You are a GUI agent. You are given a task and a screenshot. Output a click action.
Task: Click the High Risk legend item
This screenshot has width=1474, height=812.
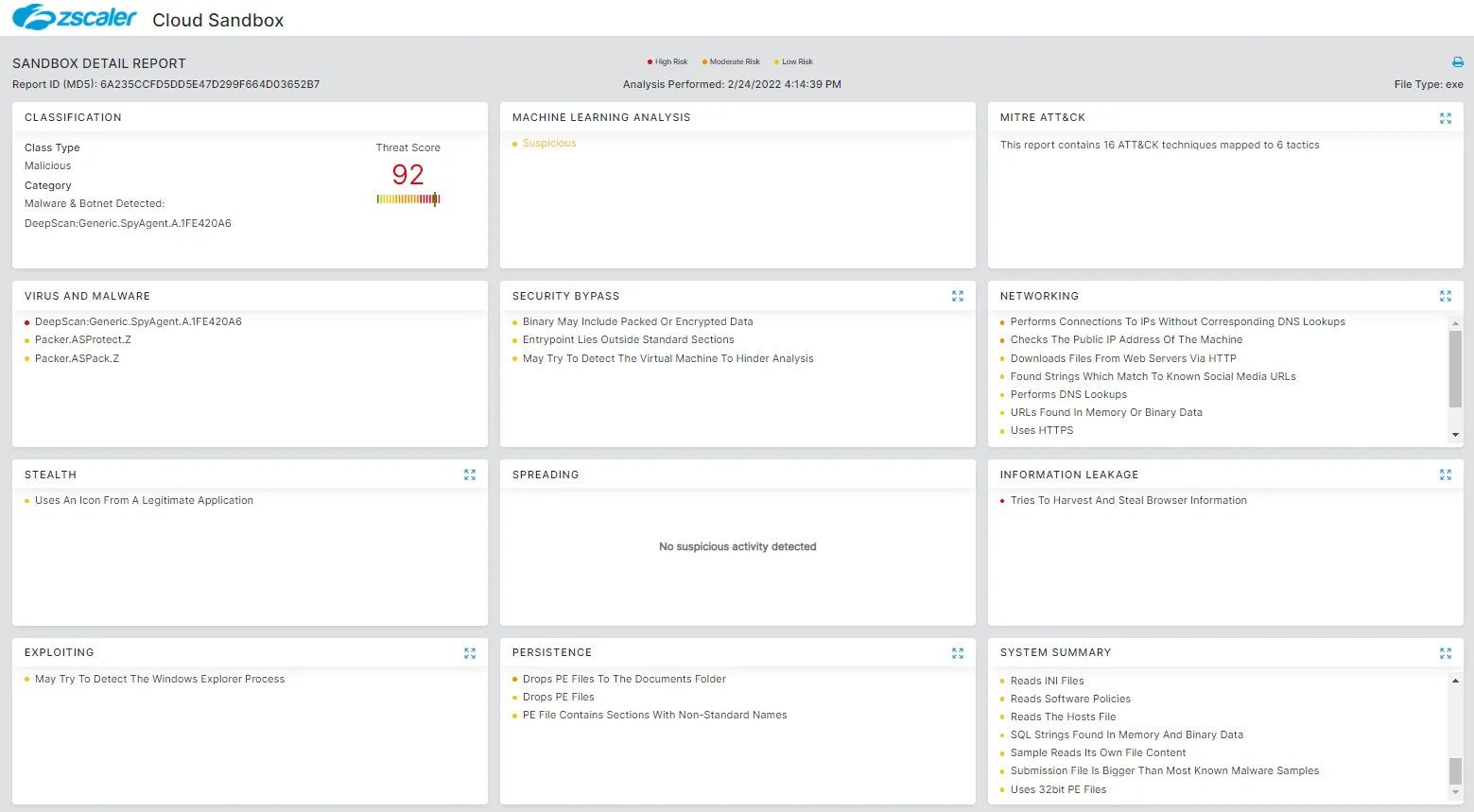point(668,62)
